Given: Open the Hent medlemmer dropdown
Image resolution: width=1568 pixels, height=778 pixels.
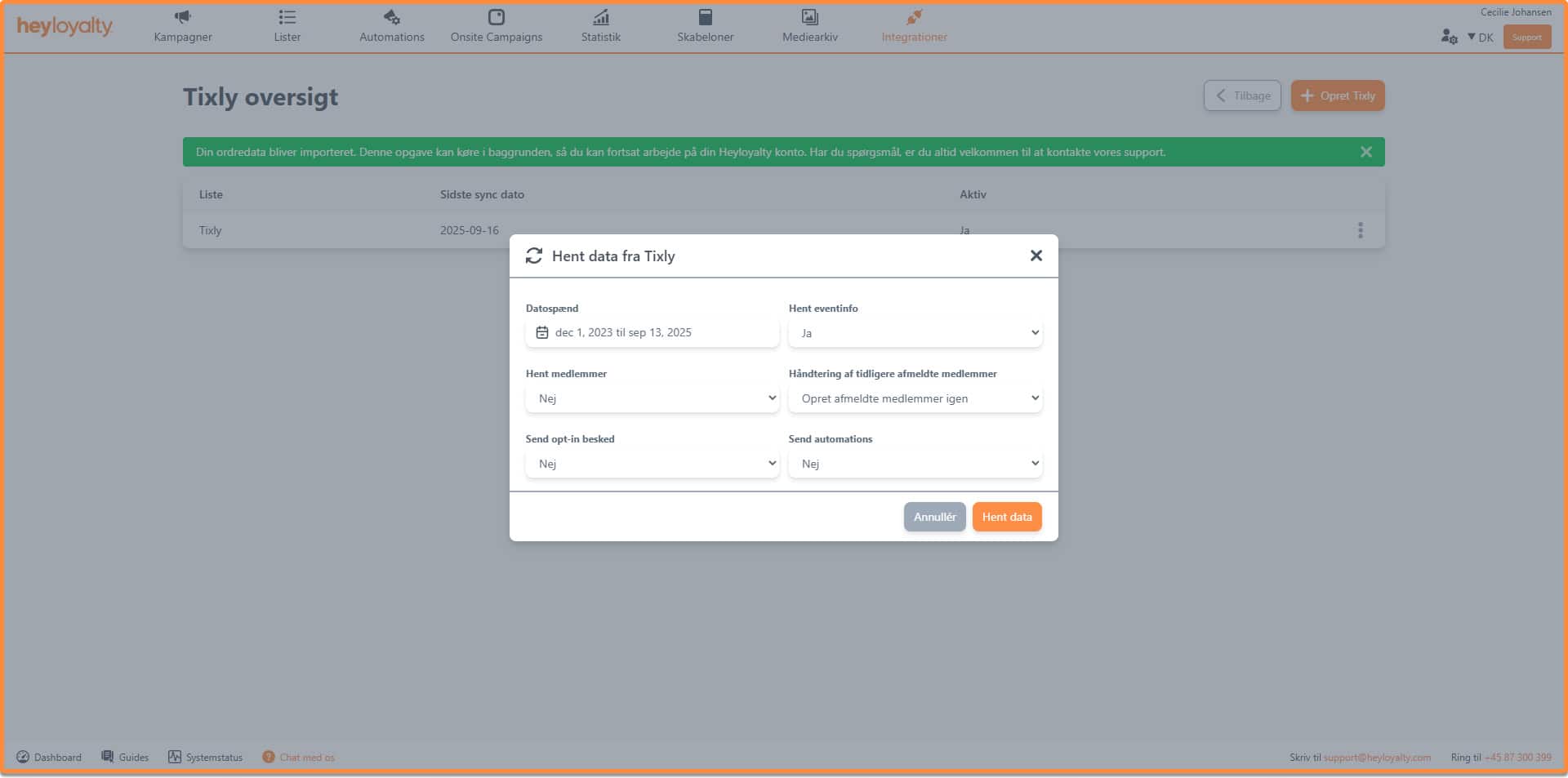Looking at the screenshot, I should coord(652,398).
